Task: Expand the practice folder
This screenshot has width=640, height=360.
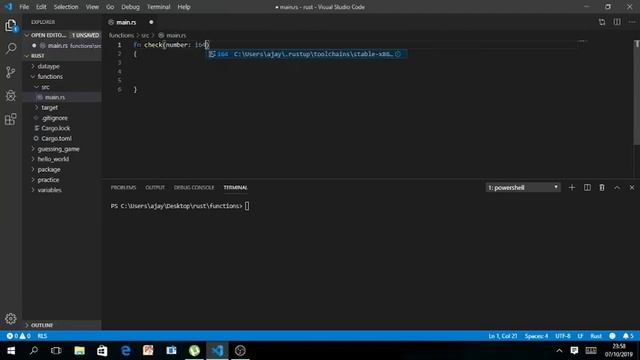Action: [x=48, y=180]
